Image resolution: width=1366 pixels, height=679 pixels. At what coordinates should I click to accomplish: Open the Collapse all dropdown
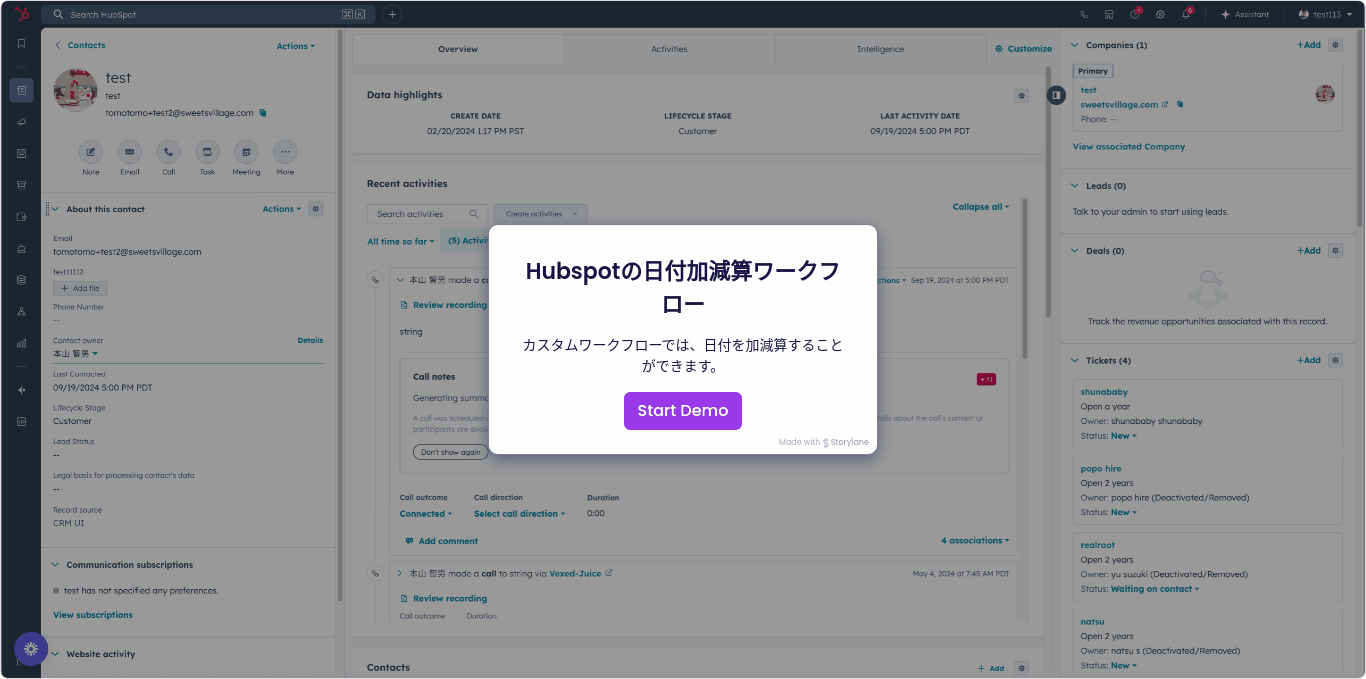pyautogui.click(x=981, y=207)
